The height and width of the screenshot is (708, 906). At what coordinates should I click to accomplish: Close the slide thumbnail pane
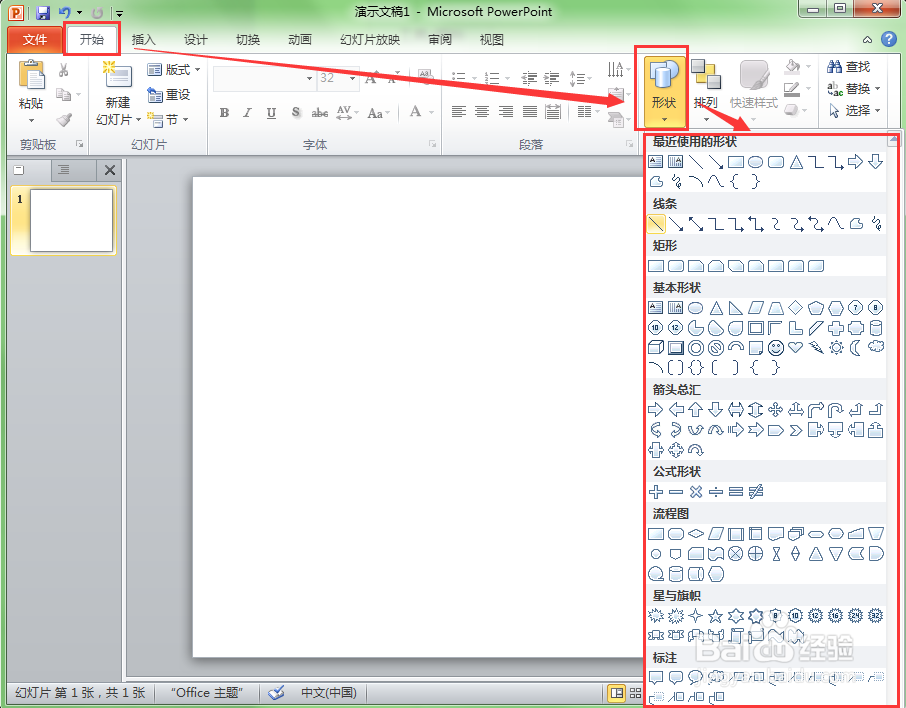click(110, 170)
